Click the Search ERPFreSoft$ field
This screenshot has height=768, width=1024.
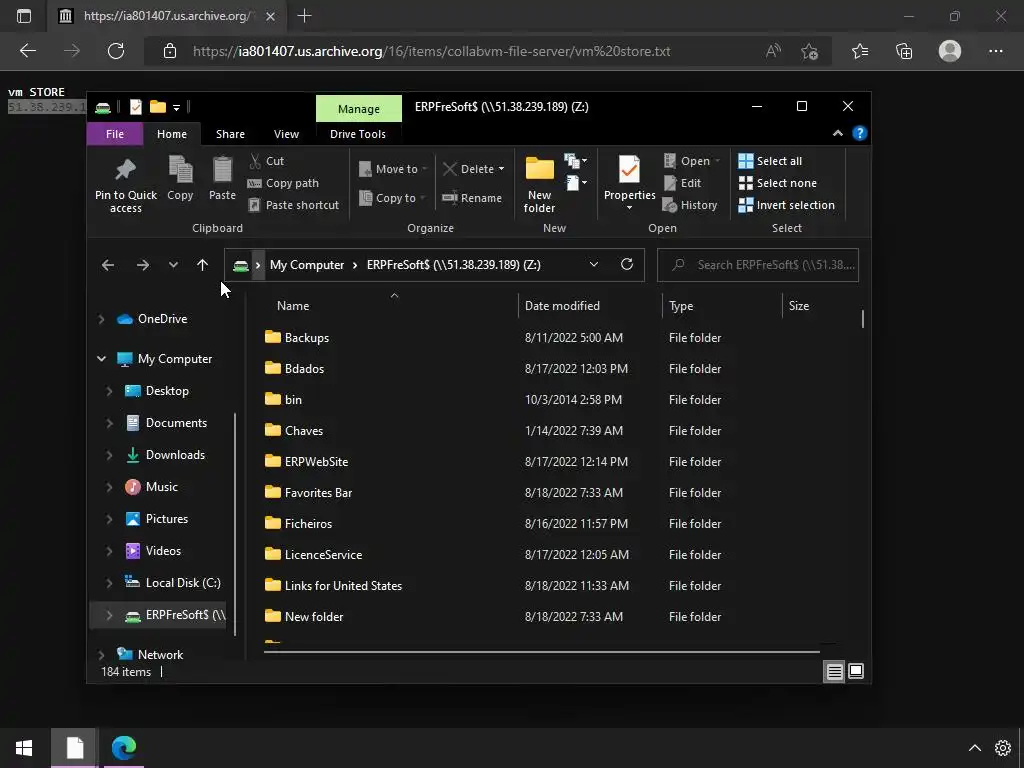[x=758, y=264]
